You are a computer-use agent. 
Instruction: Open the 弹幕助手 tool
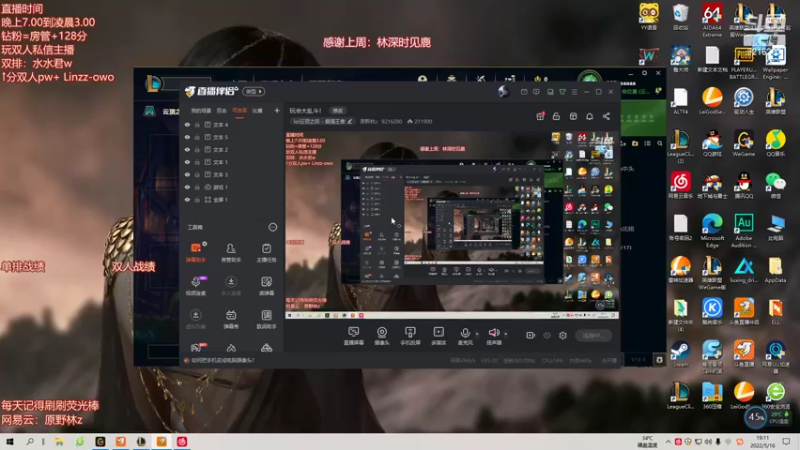(x=196, y=252)
